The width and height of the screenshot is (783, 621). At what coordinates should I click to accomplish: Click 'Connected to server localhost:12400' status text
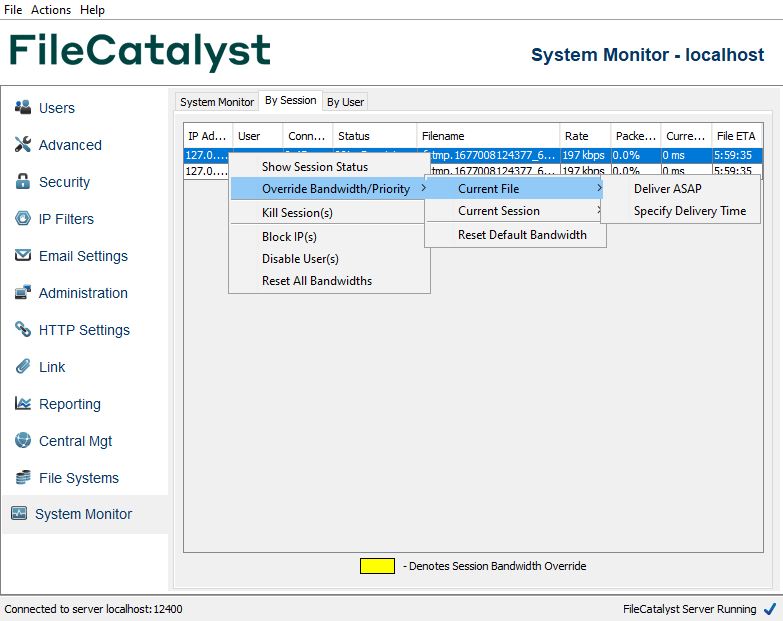[x=93, y=609]
